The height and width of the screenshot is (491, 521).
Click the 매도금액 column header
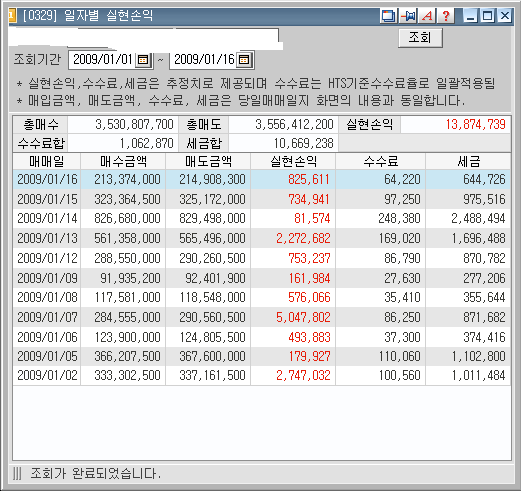(208, 161)
